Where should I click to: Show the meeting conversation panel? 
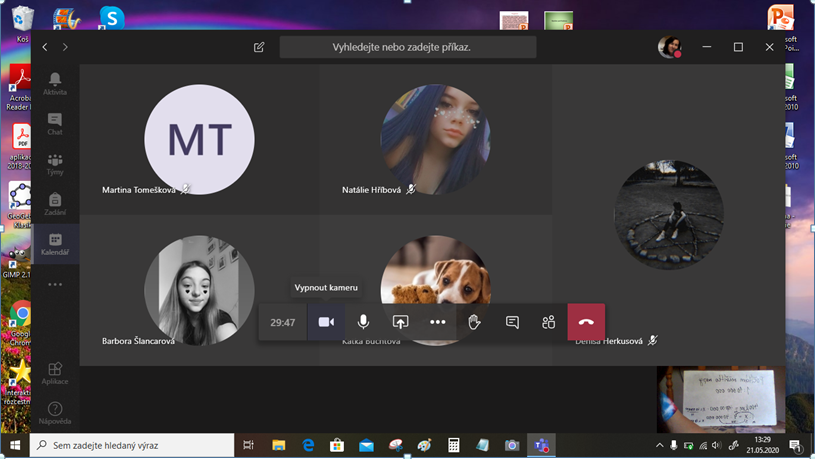pyautogui.click(x=512, y=322)
